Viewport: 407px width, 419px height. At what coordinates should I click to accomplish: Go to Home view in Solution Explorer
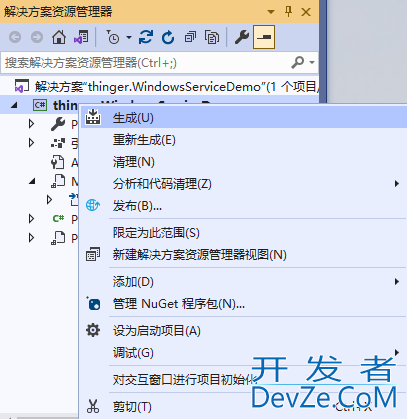[x=59, y=37]
